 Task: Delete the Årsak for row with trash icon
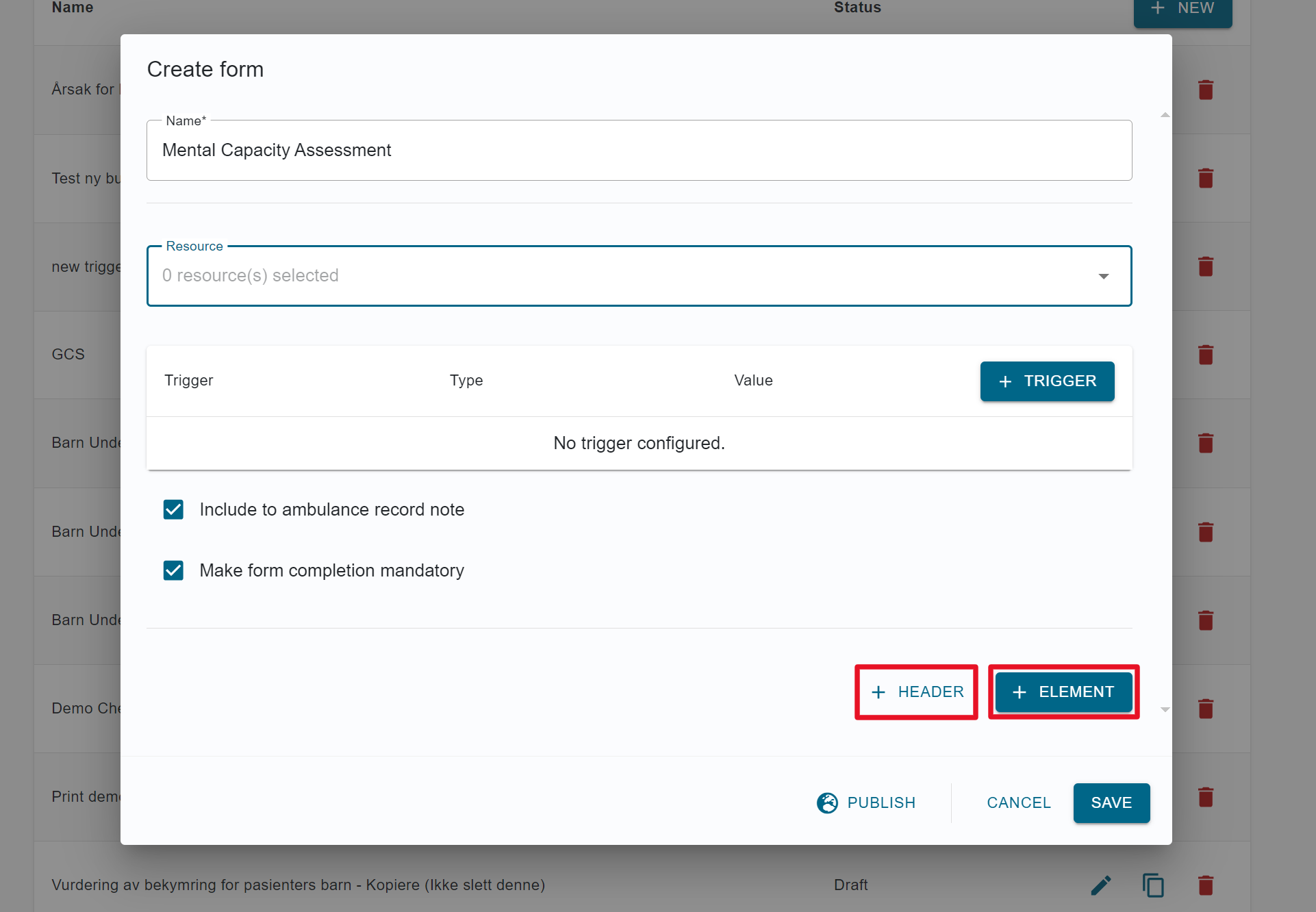[1206, 90]
